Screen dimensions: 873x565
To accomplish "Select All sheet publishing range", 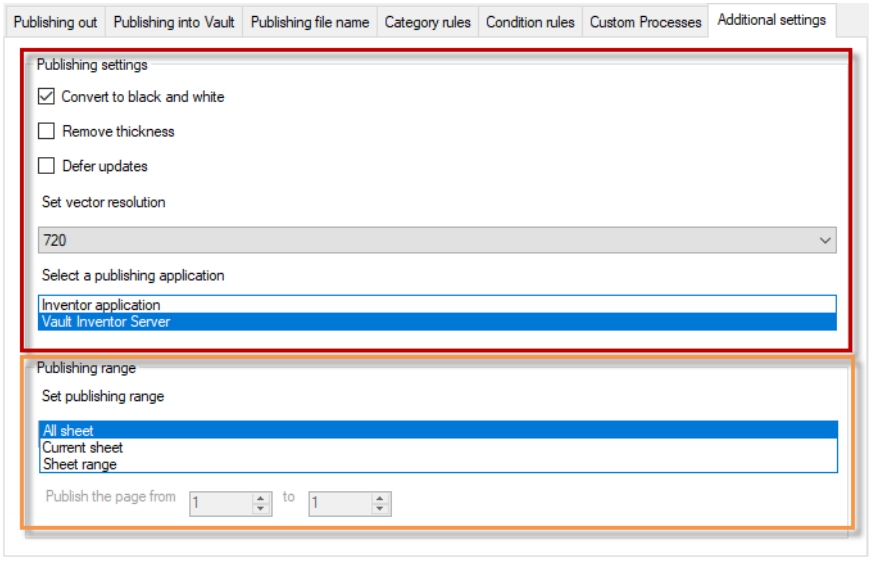I will (68, 431).
